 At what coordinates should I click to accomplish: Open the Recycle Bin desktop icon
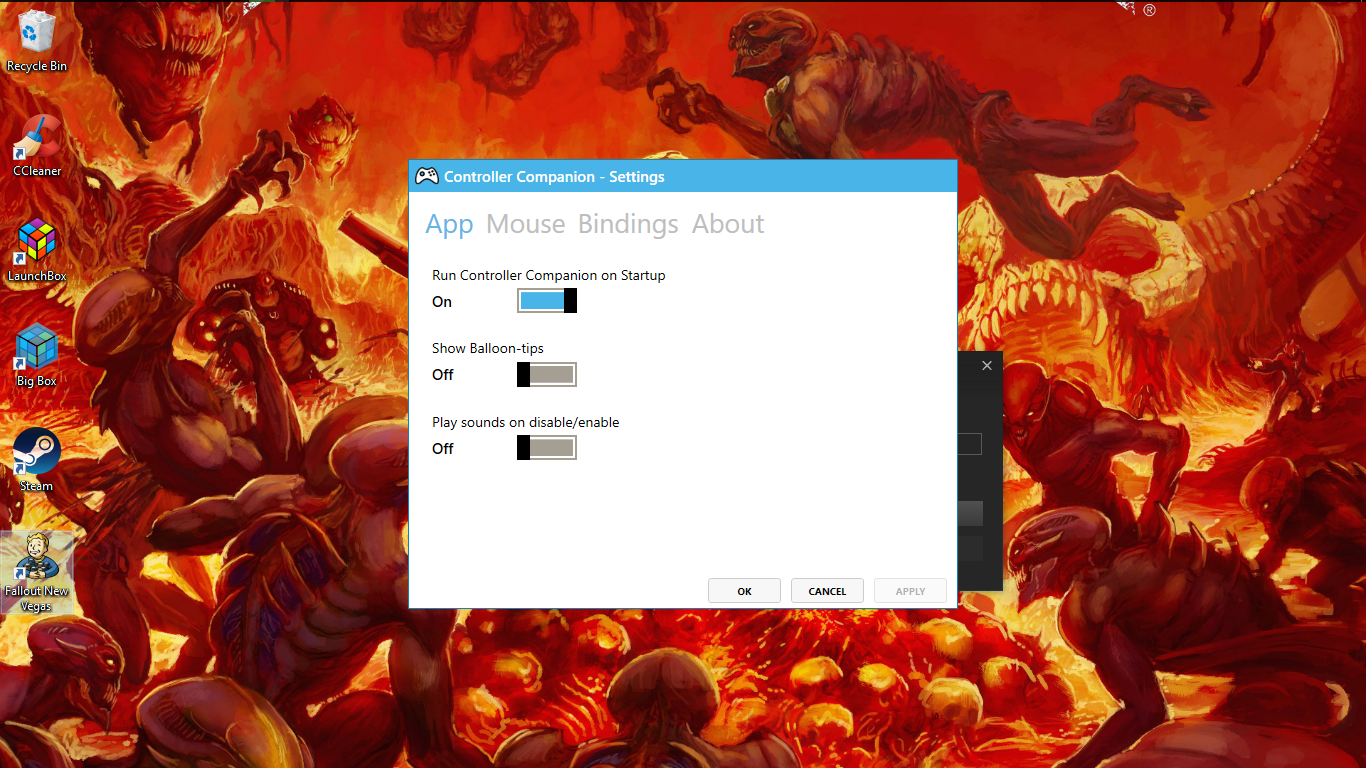(x=37, y=42)
